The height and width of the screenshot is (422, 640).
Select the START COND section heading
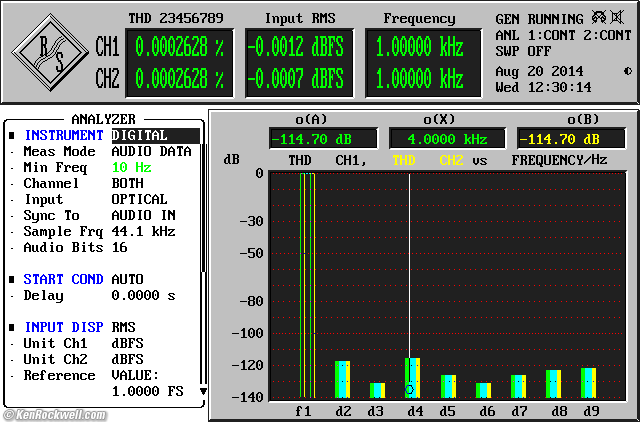(63, 280)
